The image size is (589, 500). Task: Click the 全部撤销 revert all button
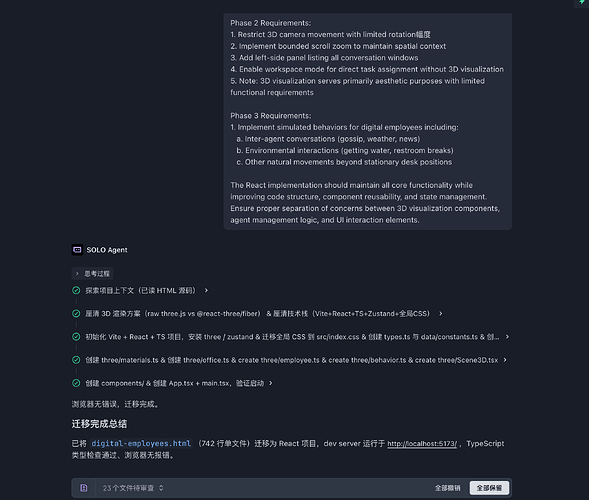click(x=447, y=488)
